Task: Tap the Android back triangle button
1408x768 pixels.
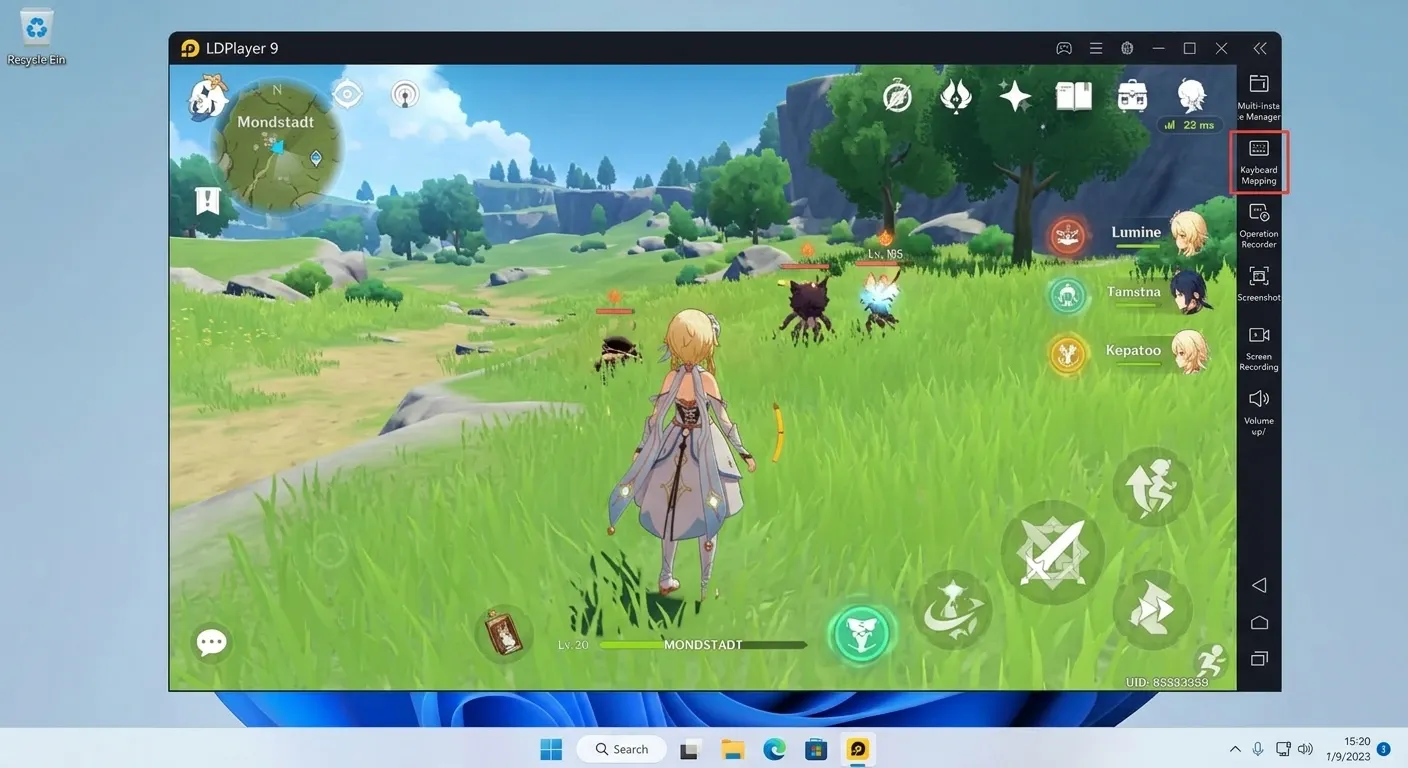Action: point(1259,585)
